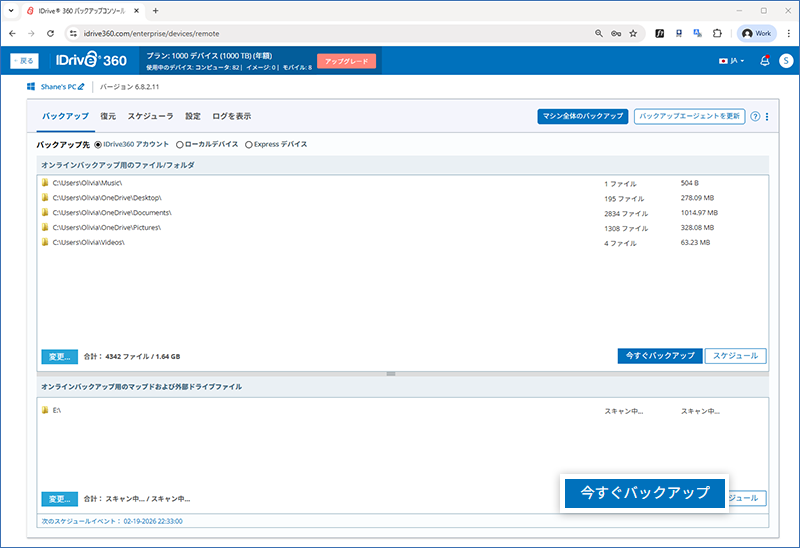Choose the Express デバイス radio option
Image resolution: width=800 pixels, height=548 pixels.
click(x=249, y=144)
